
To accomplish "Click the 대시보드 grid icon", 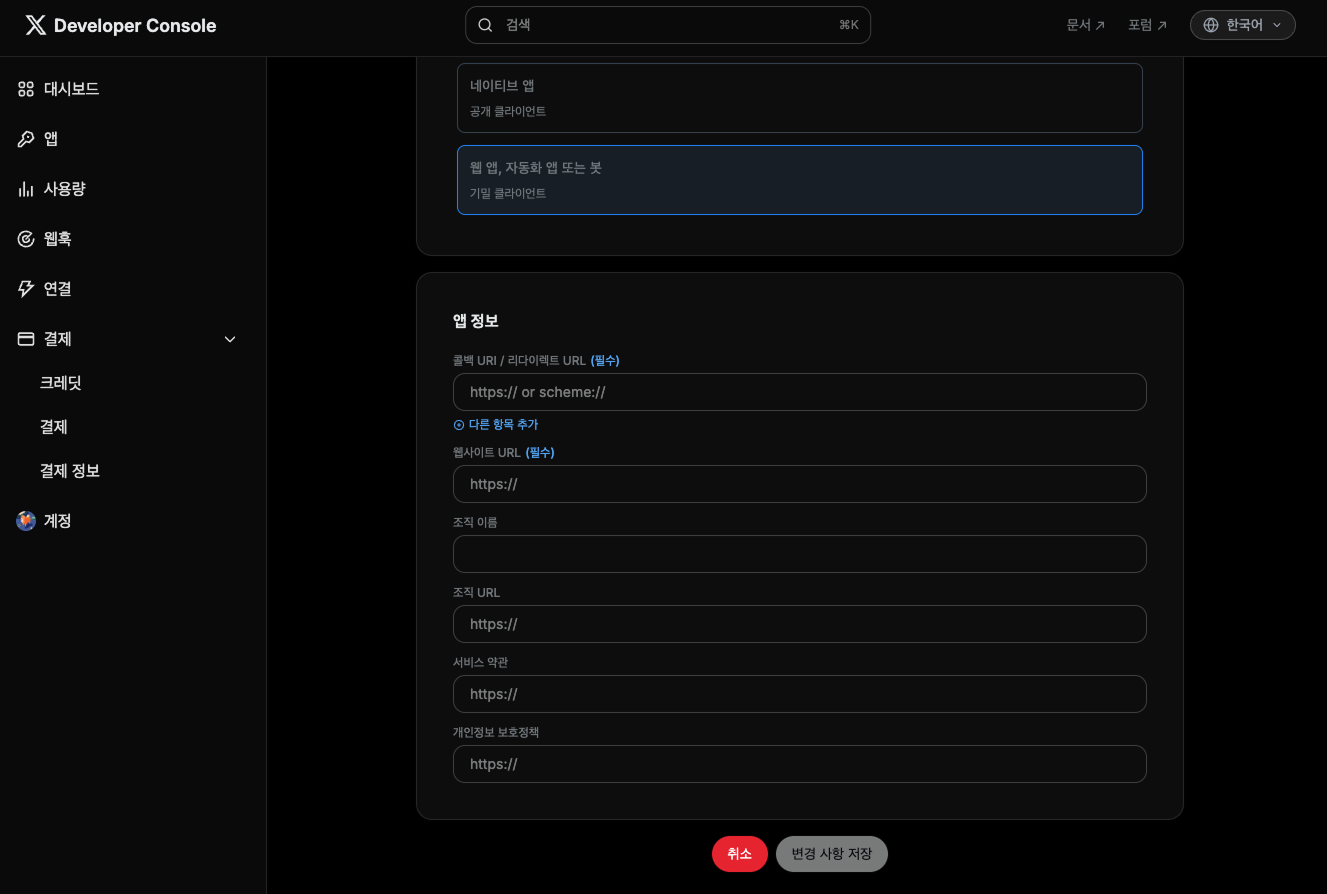I will tap(26, 89).
